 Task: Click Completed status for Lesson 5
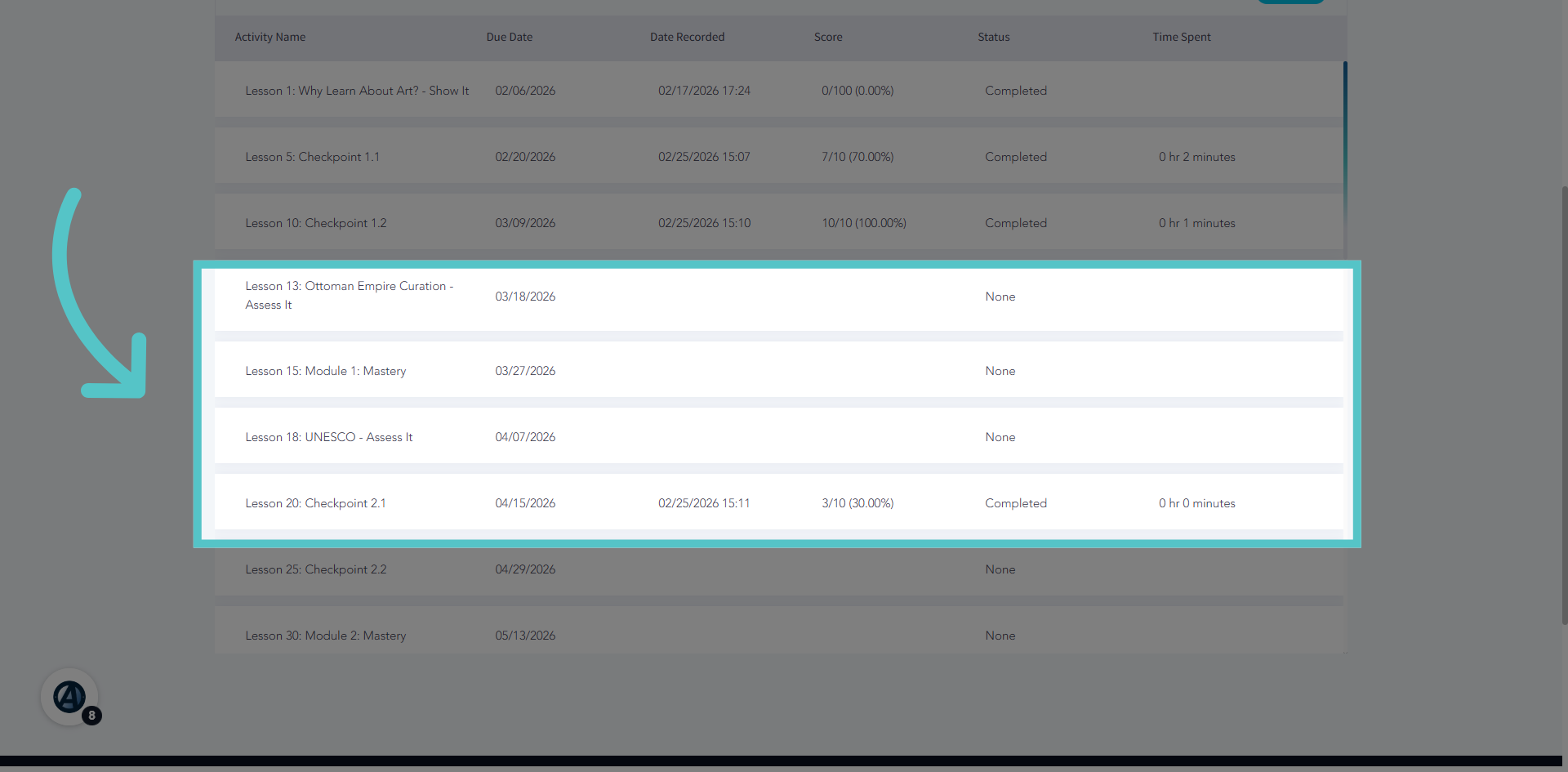(1016, 157)
